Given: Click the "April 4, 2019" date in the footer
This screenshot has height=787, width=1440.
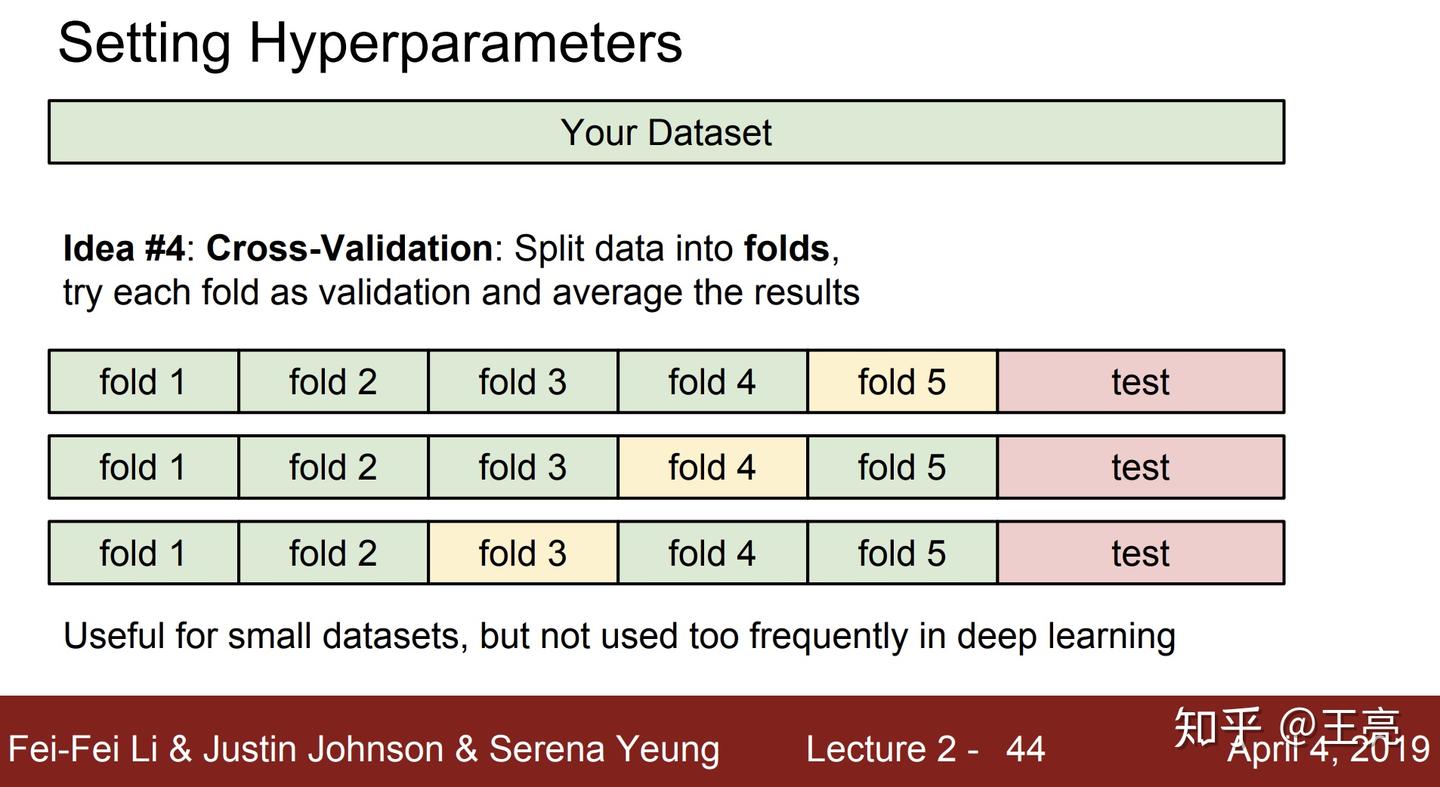Looking at the screenshot, I should point(1329,751).
